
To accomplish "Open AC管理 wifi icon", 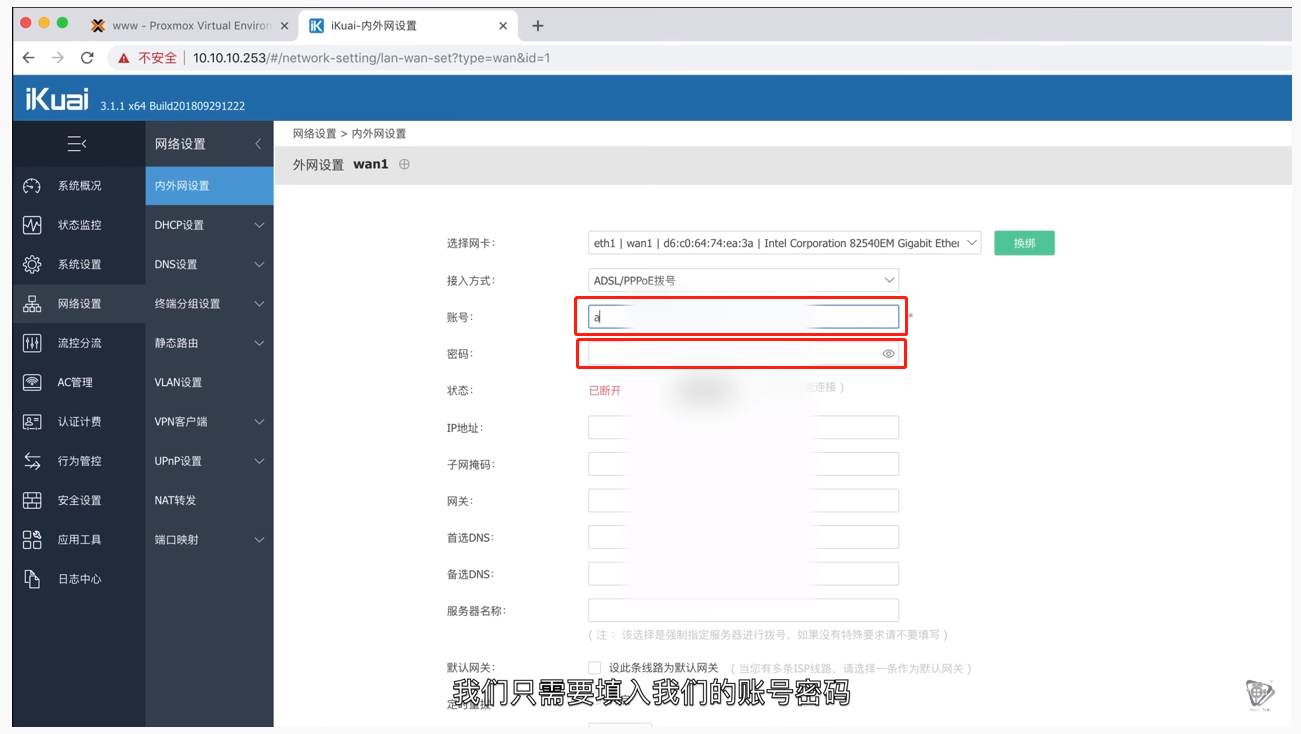I will tap(32, 382).
